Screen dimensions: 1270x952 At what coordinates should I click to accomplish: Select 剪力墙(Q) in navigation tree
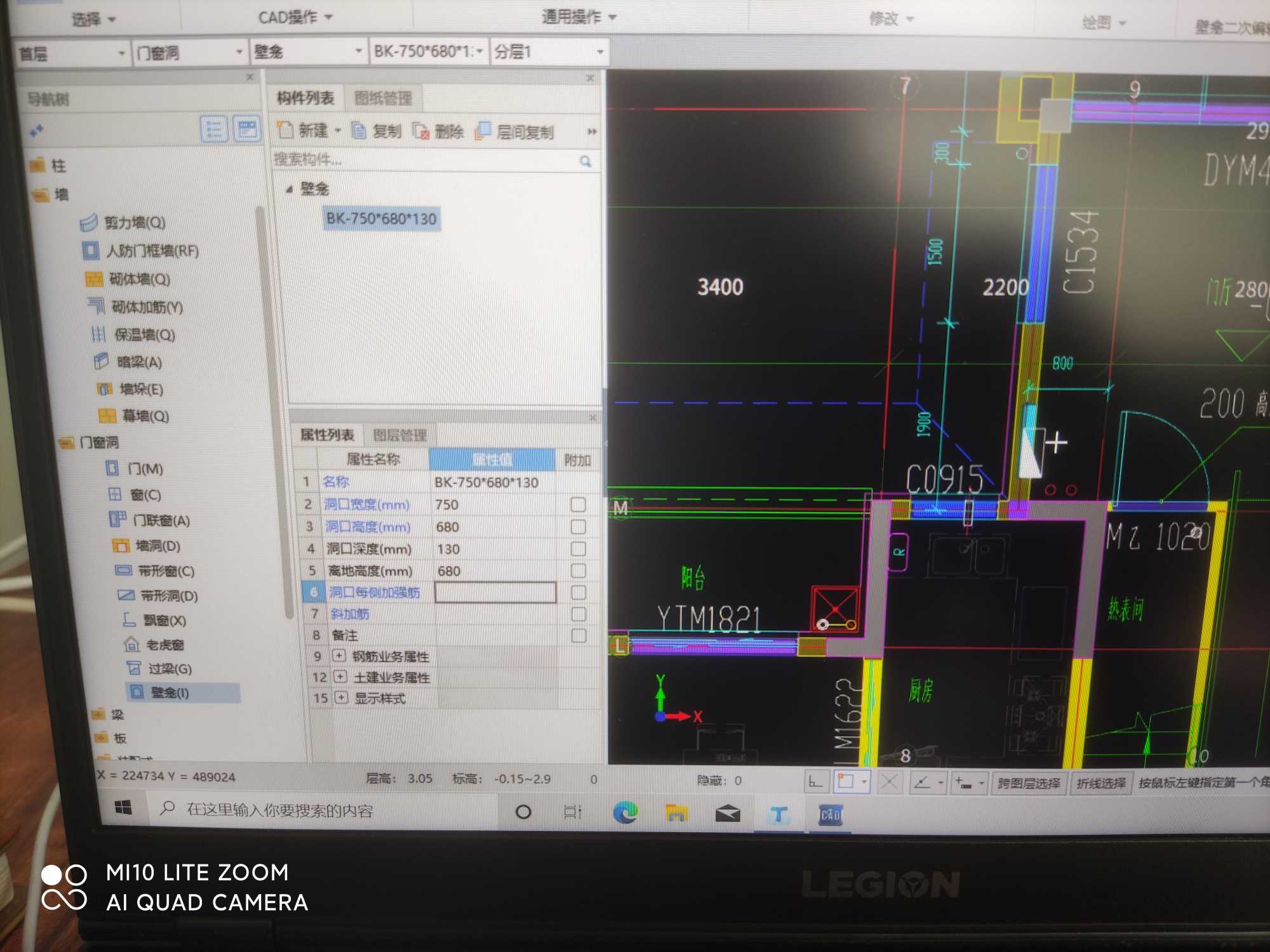pyautogui.click(x=123, y=223)
